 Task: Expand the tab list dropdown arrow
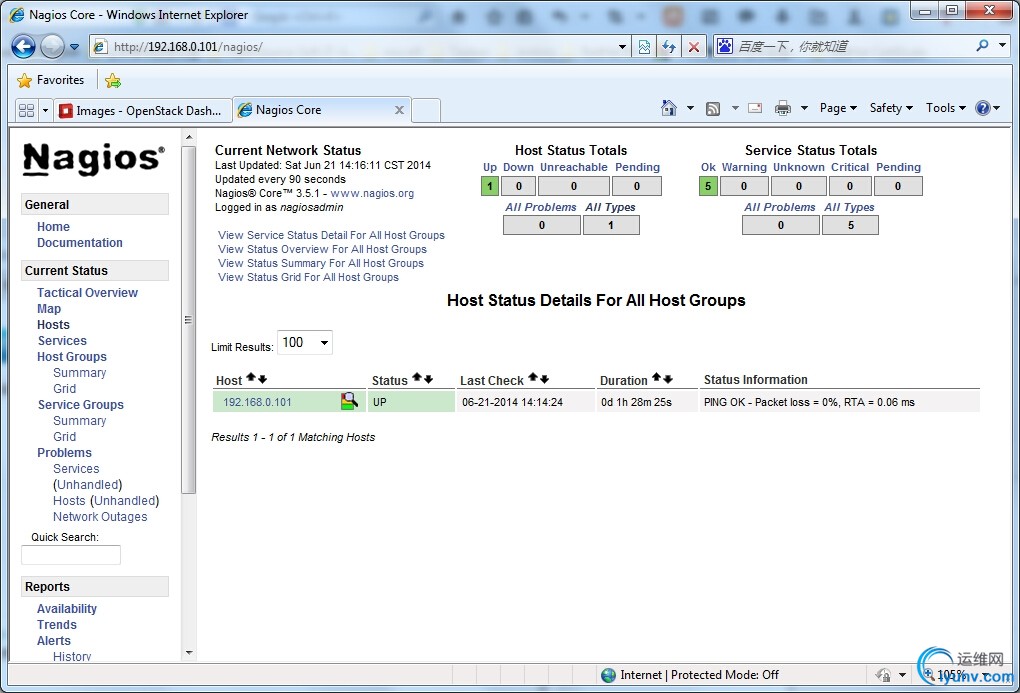pos(45,111)
